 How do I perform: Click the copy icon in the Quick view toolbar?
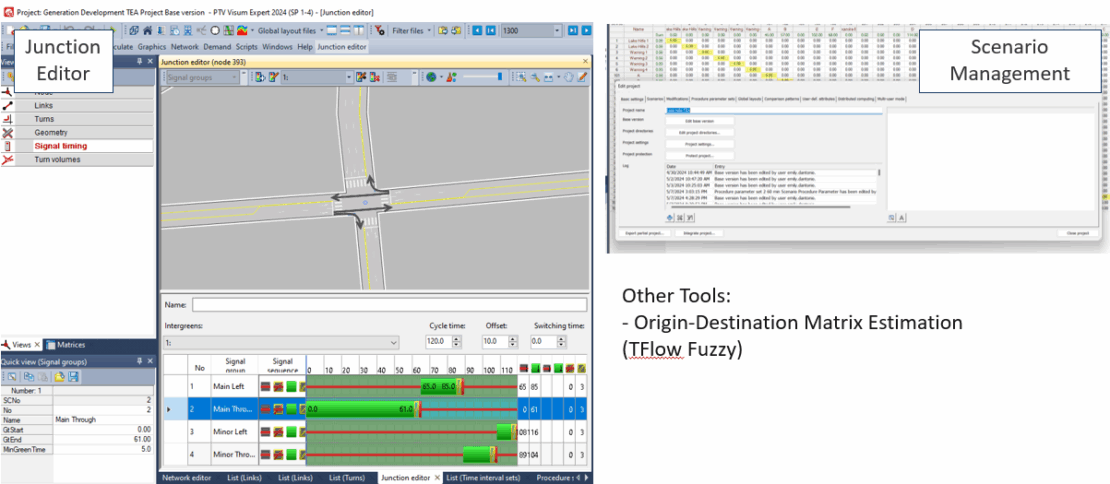(x=30, y=376)
